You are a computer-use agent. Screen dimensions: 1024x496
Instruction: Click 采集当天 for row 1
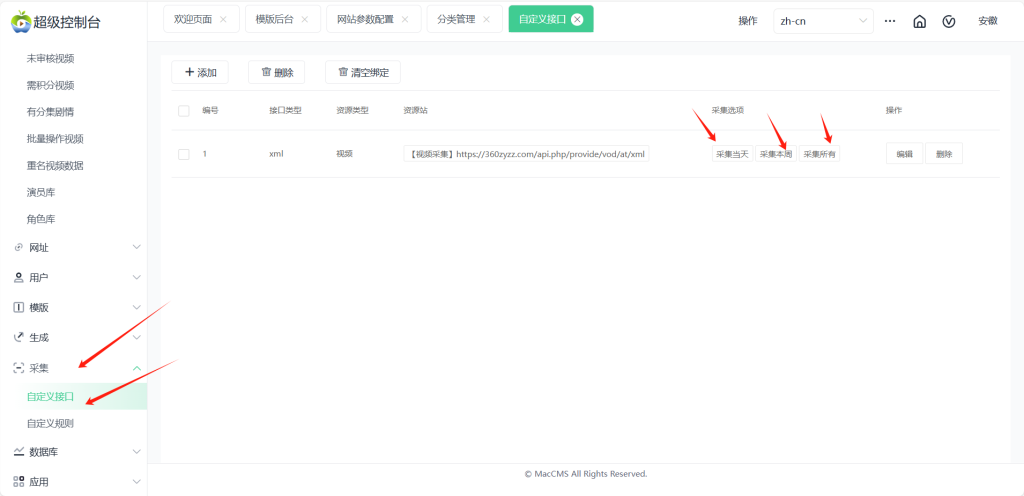pyautogui.click(x=733, y=154)
